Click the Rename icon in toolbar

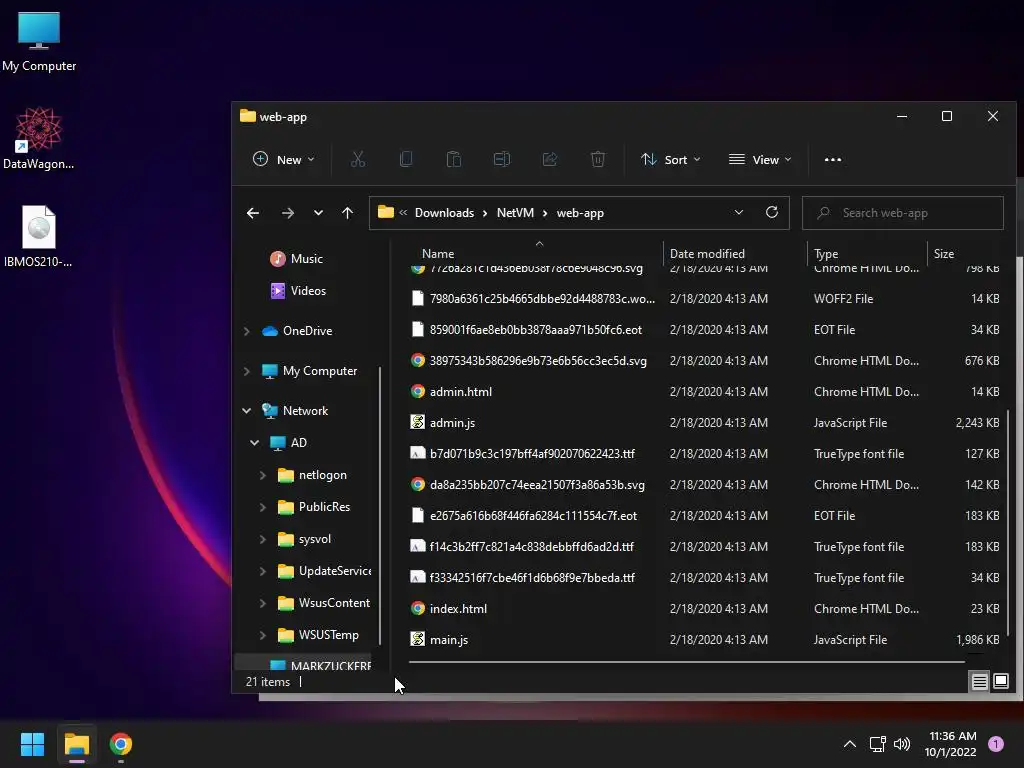point(502,159)
